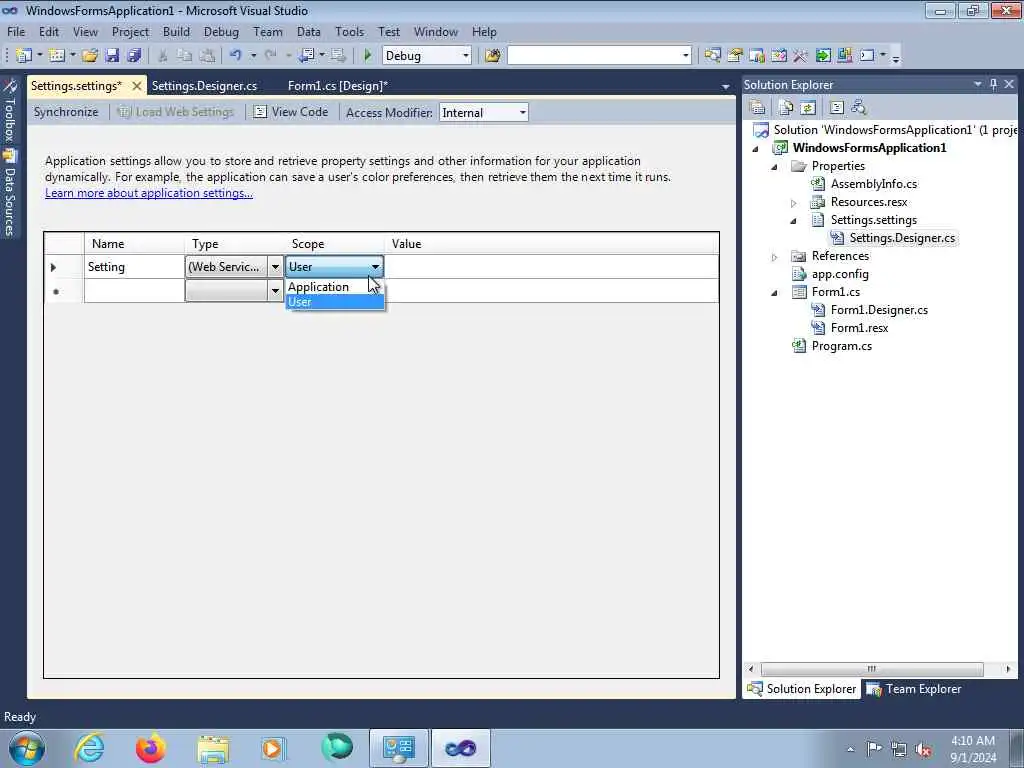Open the Windows Start menu orb

pos(27,748)
